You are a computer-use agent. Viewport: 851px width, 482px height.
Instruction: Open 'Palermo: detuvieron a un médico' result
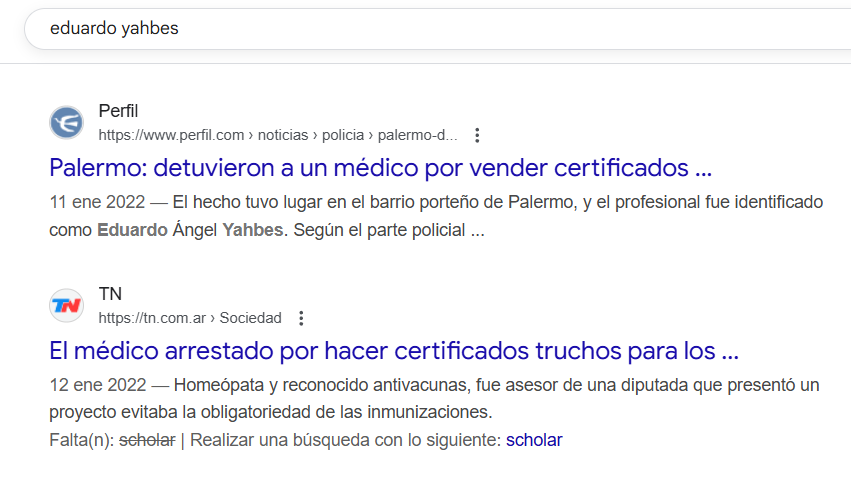(x=380, y=168)
